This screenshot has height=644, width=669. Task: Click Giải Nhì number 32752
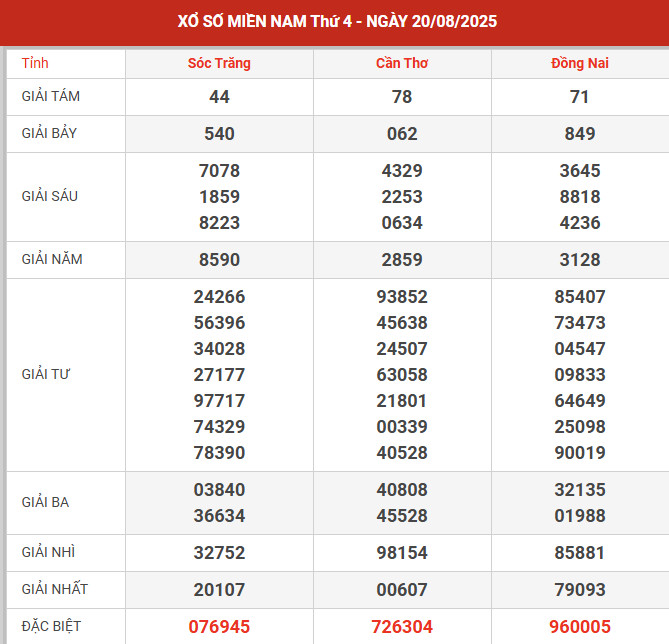click(219, 553)
